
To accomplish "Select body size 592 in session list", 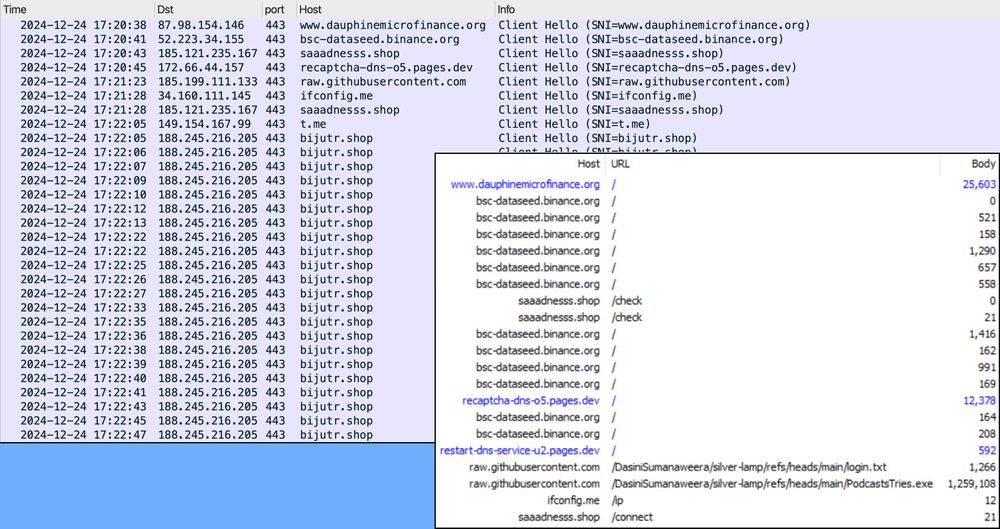I will click(987, 451).
